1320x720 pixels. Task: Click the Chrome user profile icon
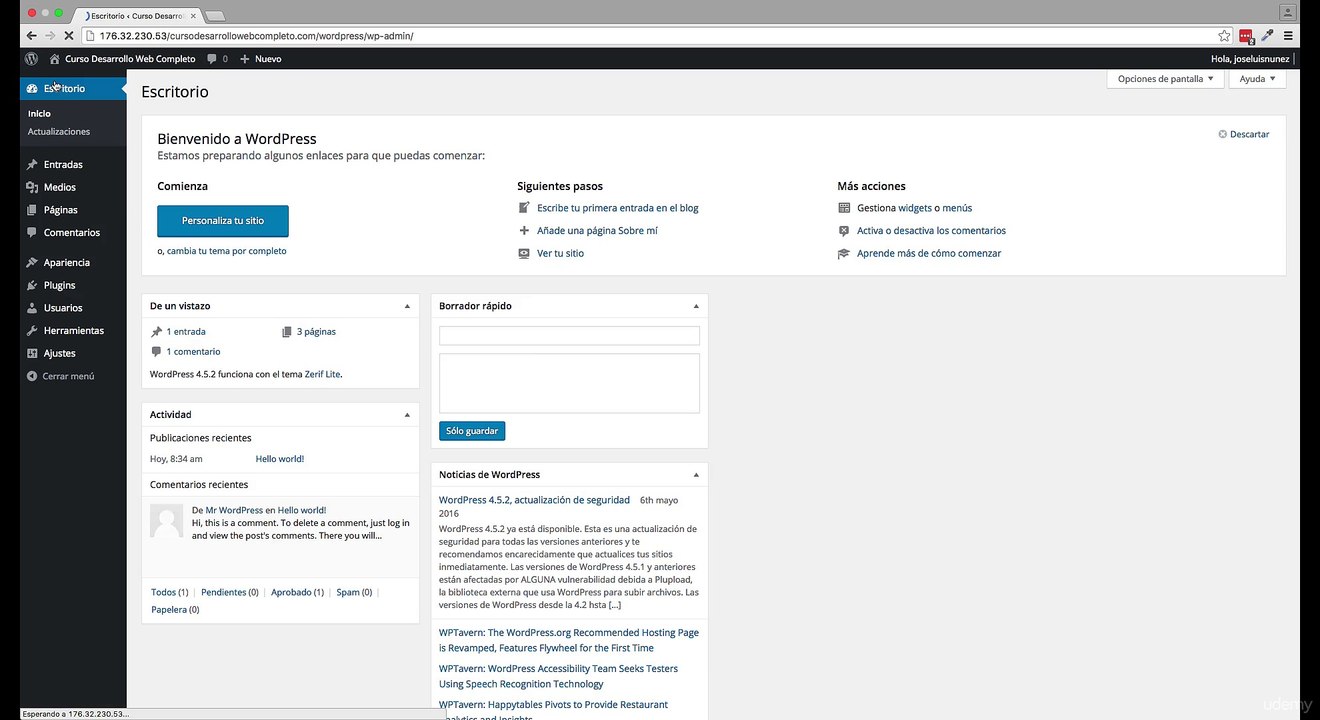(1286, 11)
